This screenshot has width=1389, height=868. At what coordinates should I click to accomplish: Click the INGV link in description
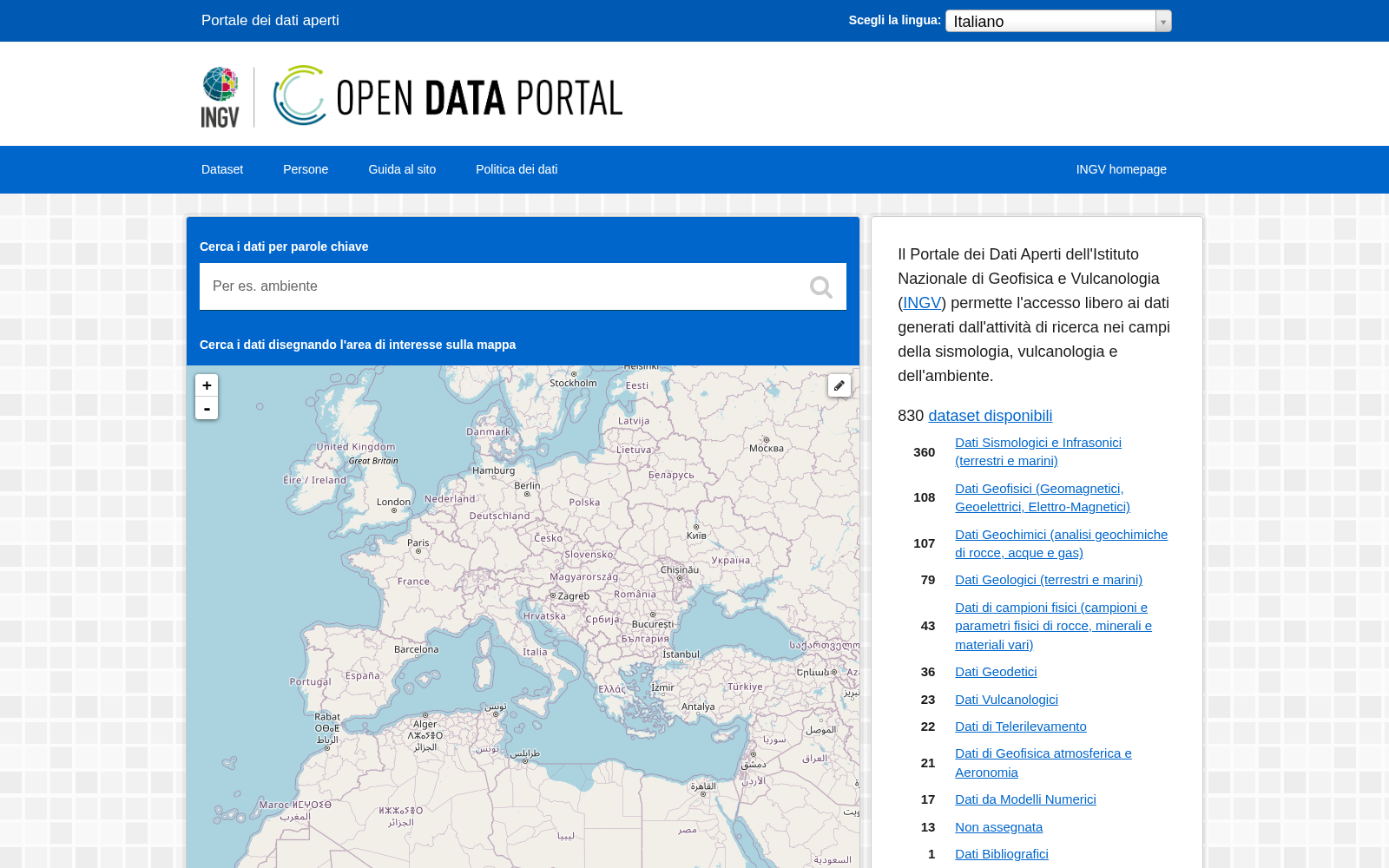pyautogui.click(x=922, y=303)
